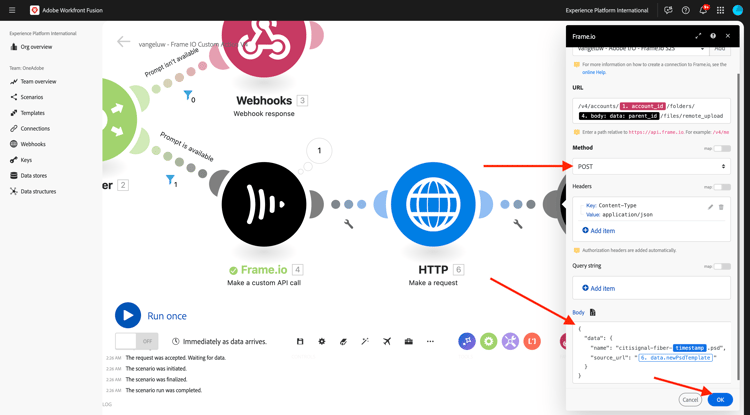750x415 pixels.
Task: Open scenario settings gear icon
Action: tap(322, 341)
